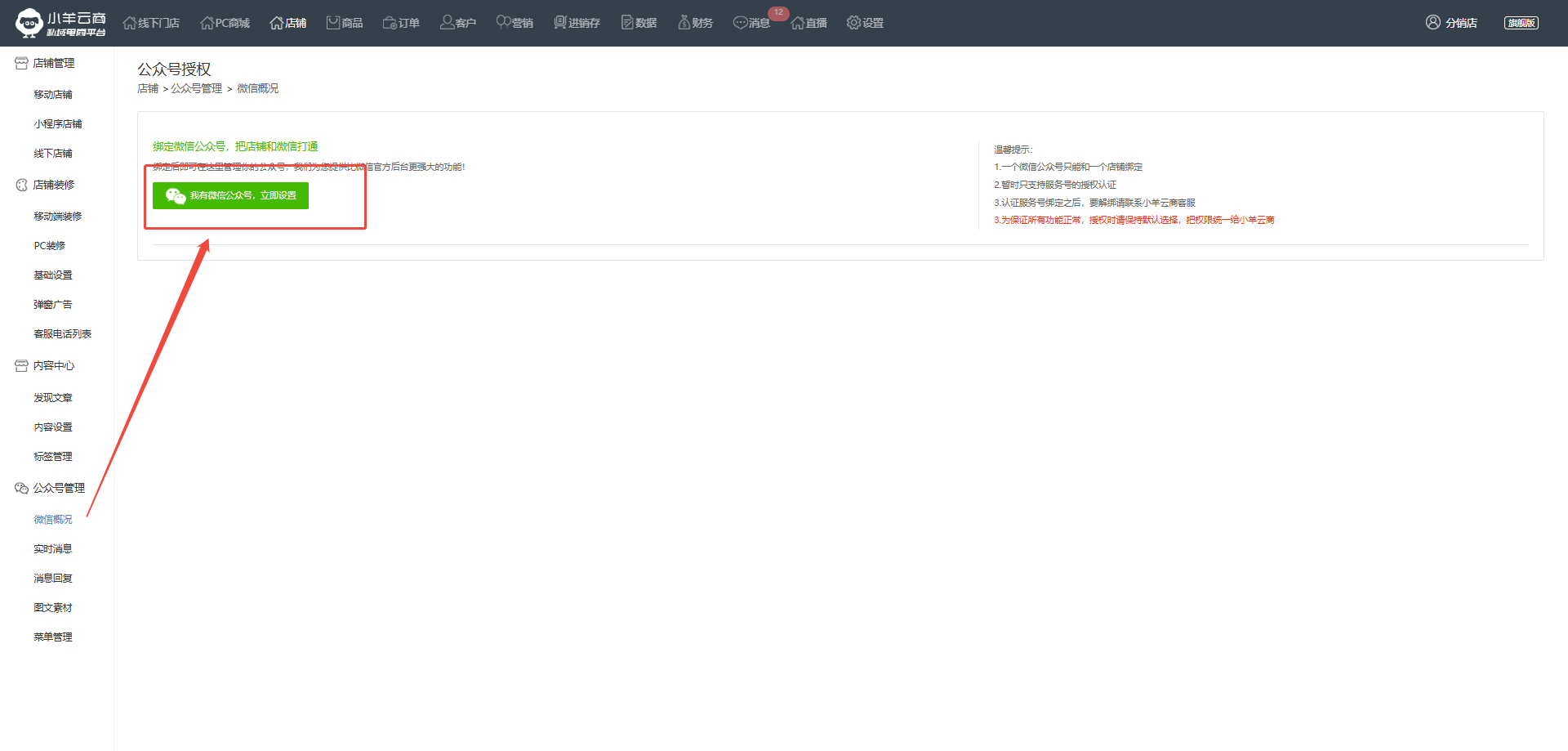Select 实时消息 in the sidebar
This screenshot has width=1568, height=751.
(x=53, y=549)
